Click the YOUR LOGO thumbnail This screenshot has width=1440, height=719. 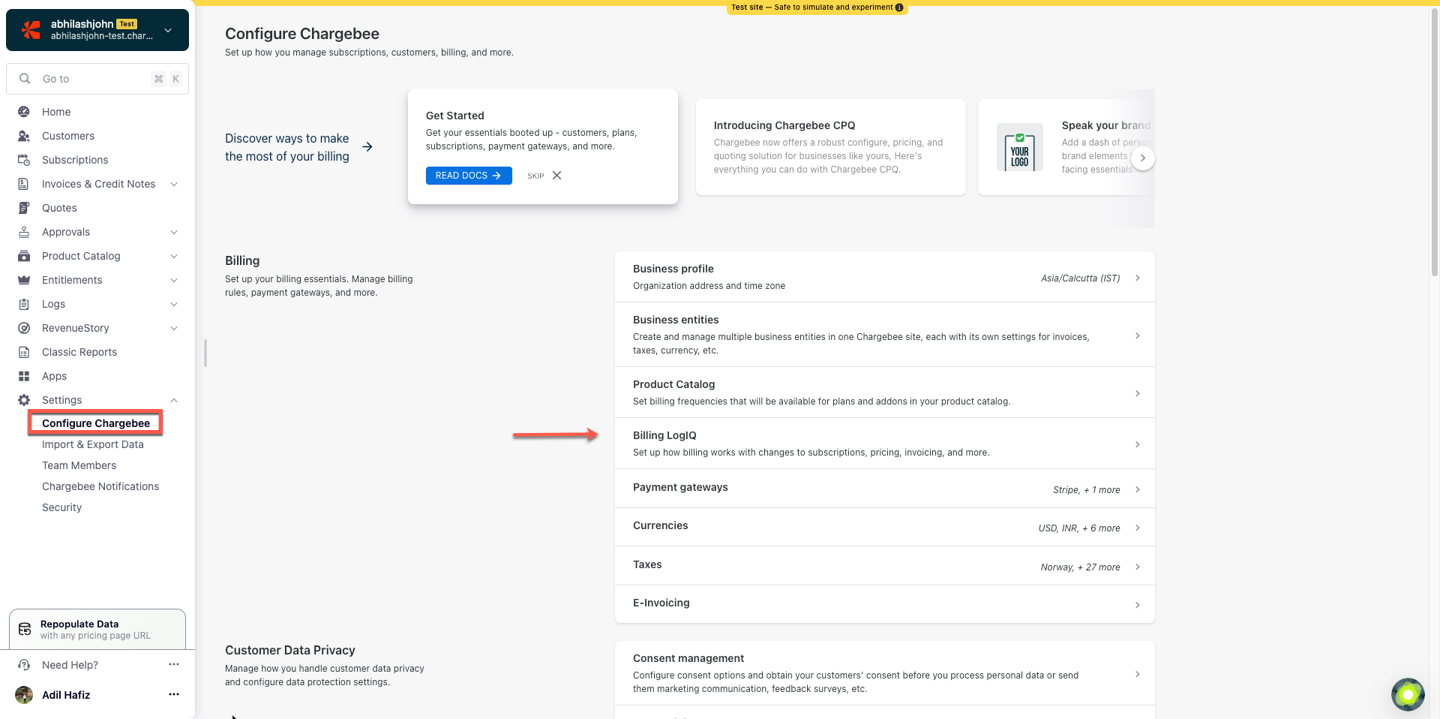click(x=1020, y=148)
